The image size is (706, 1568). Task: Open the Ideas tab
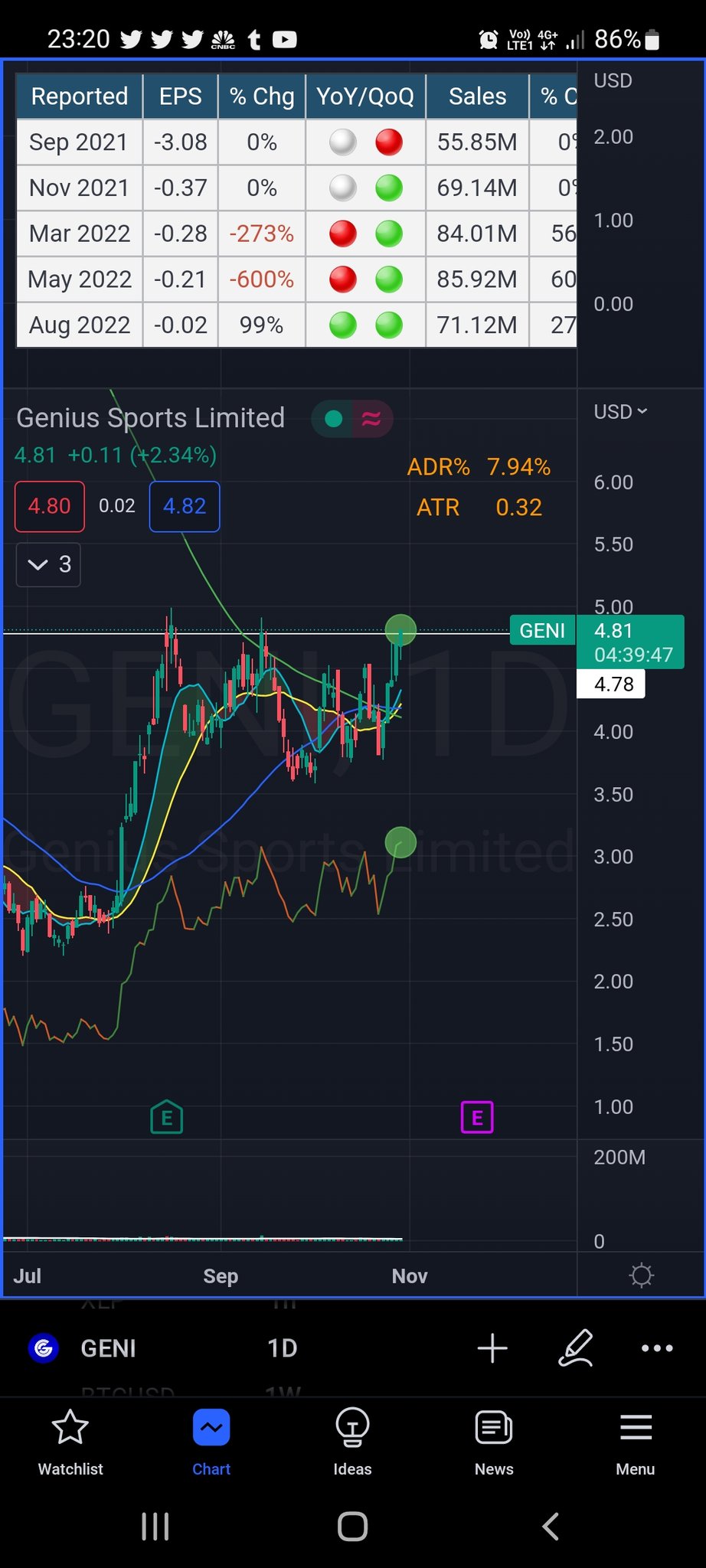352,1442
